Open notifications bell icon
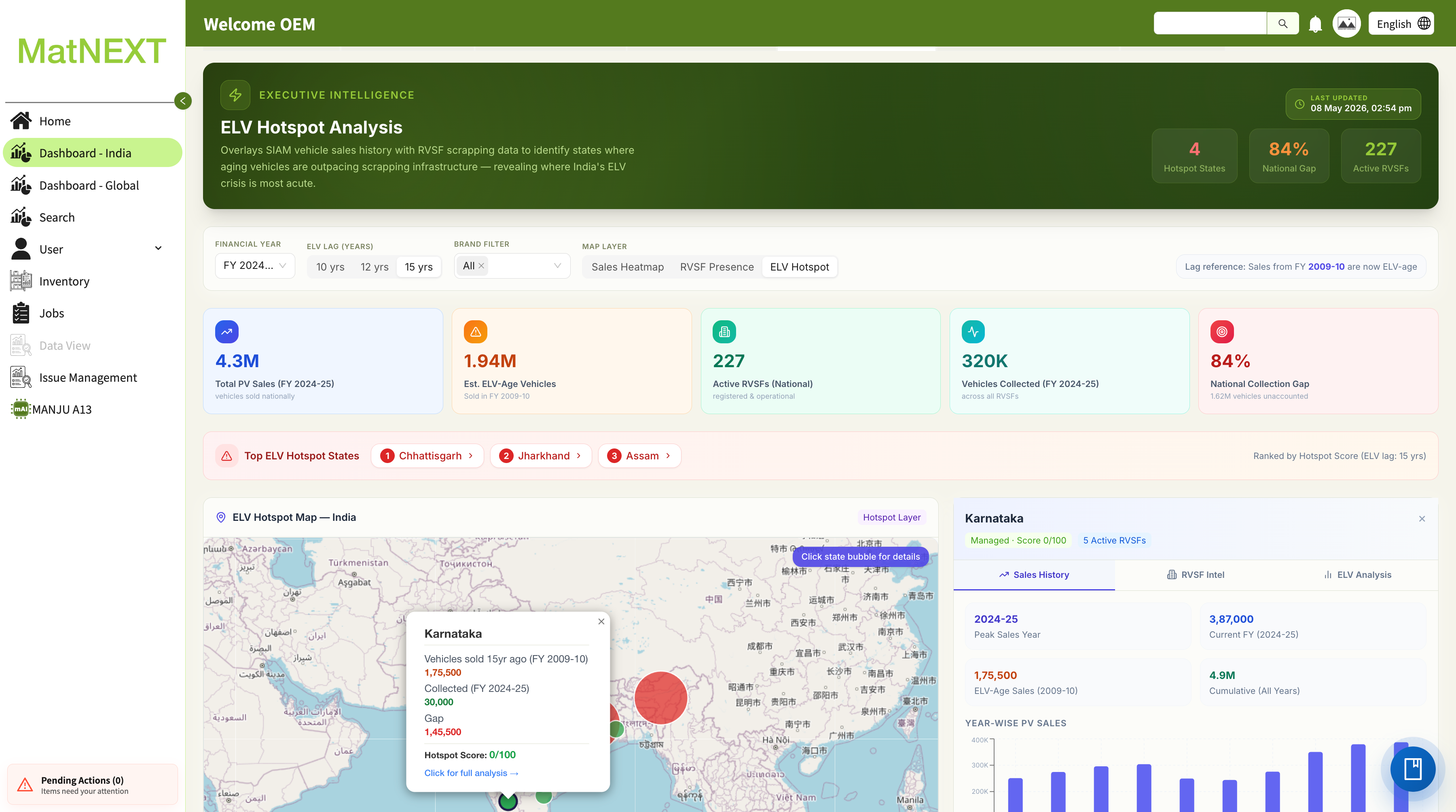1456x812 pixels. click(x=1315, y=24)
